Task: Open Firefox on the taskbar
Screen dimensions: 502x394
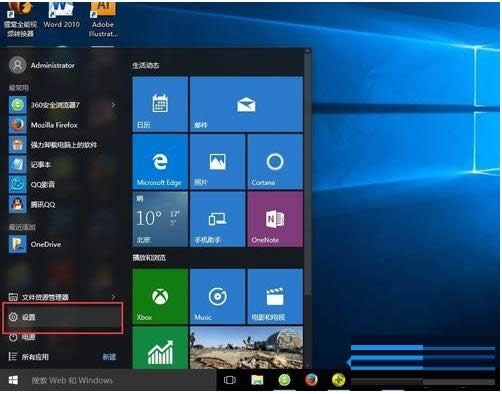Action: pos(311,380)
